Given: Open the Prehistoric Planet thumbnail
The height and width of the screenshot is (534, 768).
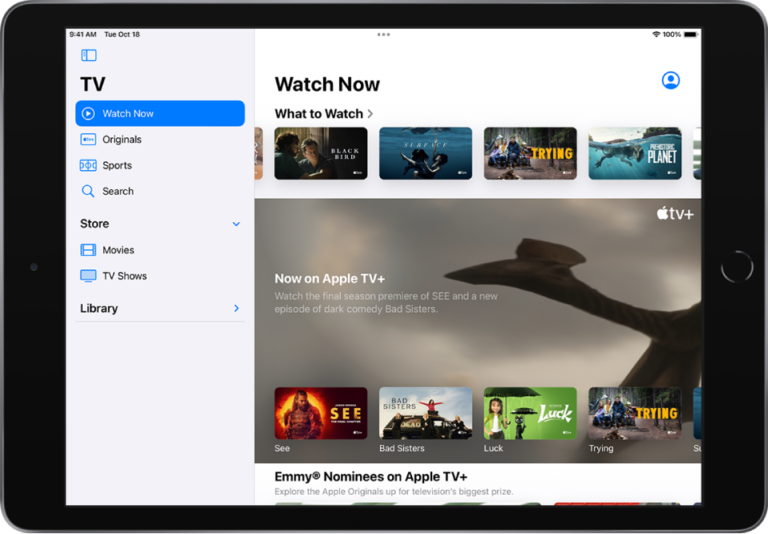Looking at the screenshot, I should [x=635, y=153].
